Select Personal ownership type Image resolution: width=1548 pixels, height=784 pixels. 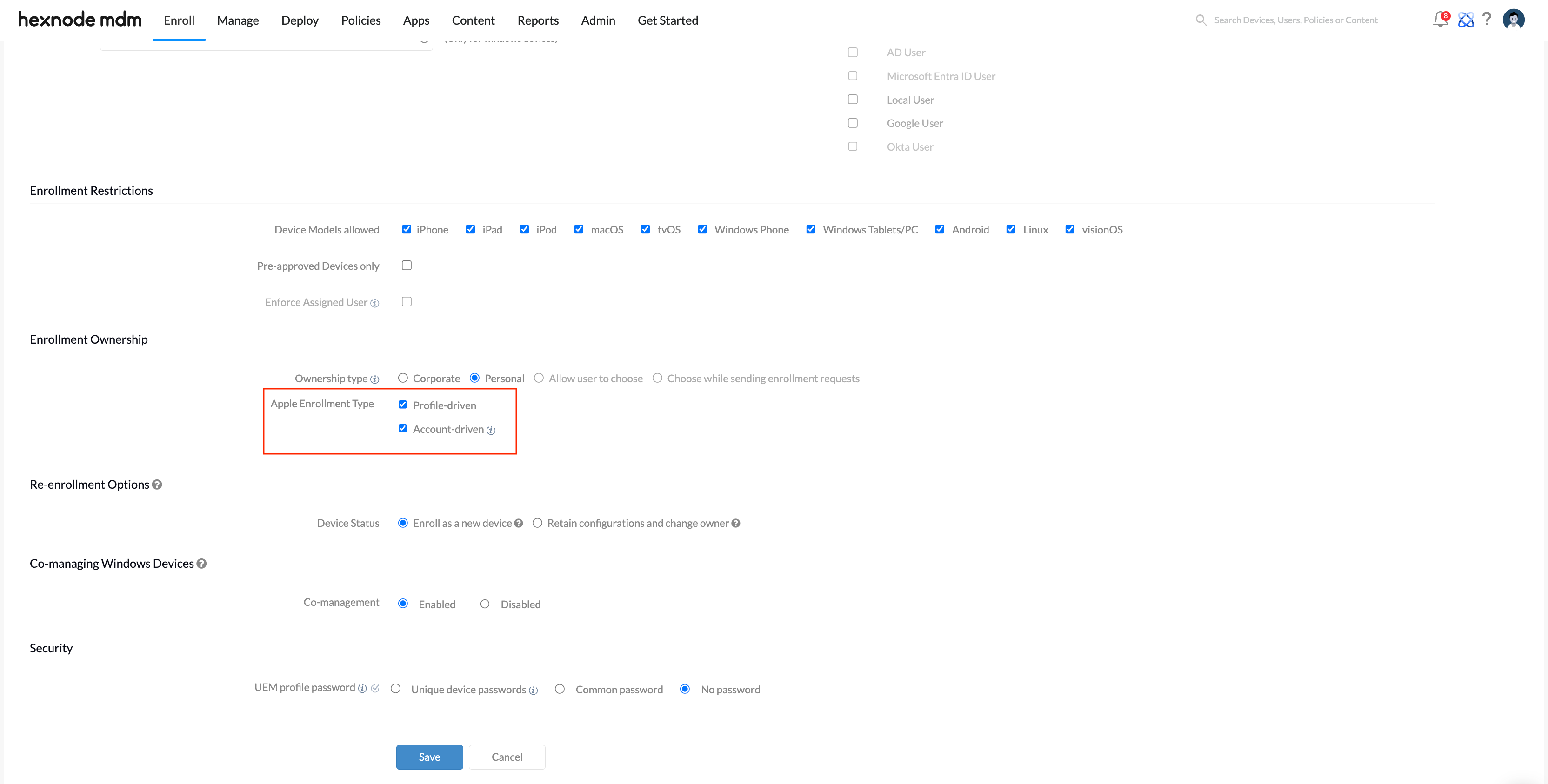475,378
